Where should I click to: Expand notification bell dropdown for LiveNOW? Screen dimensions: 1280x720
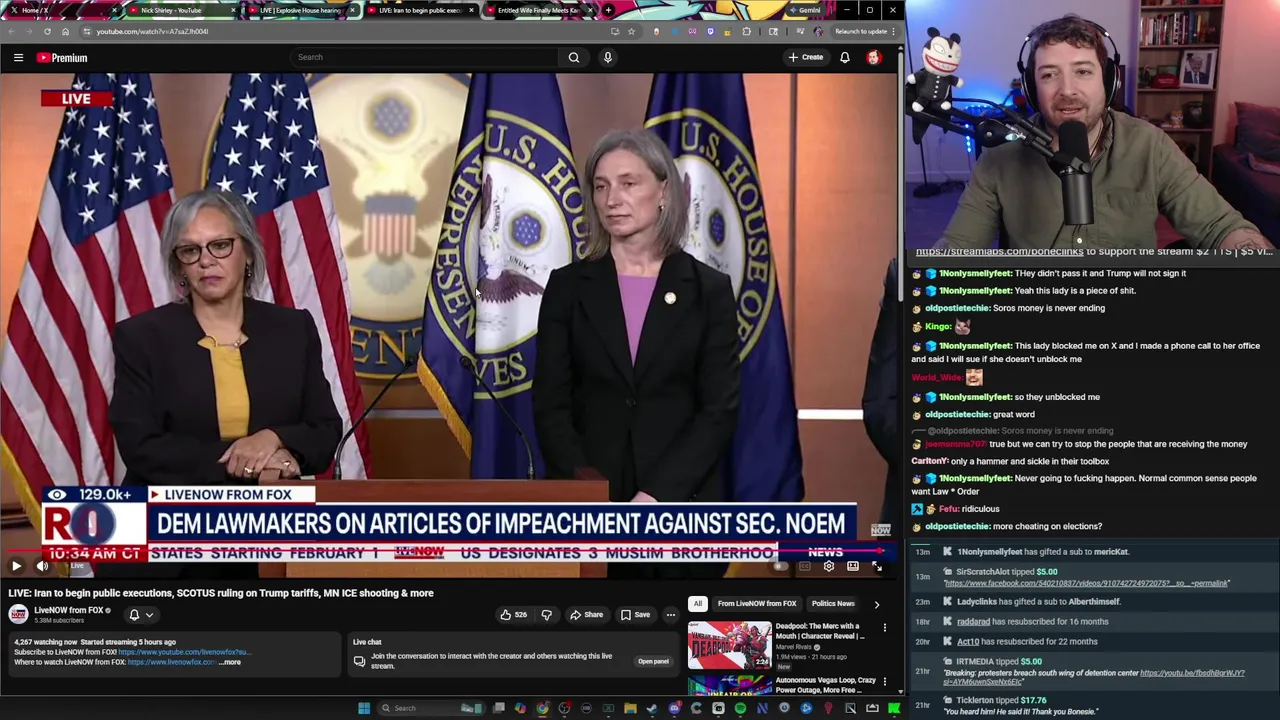pyautogui.click(x=140, y=615)
